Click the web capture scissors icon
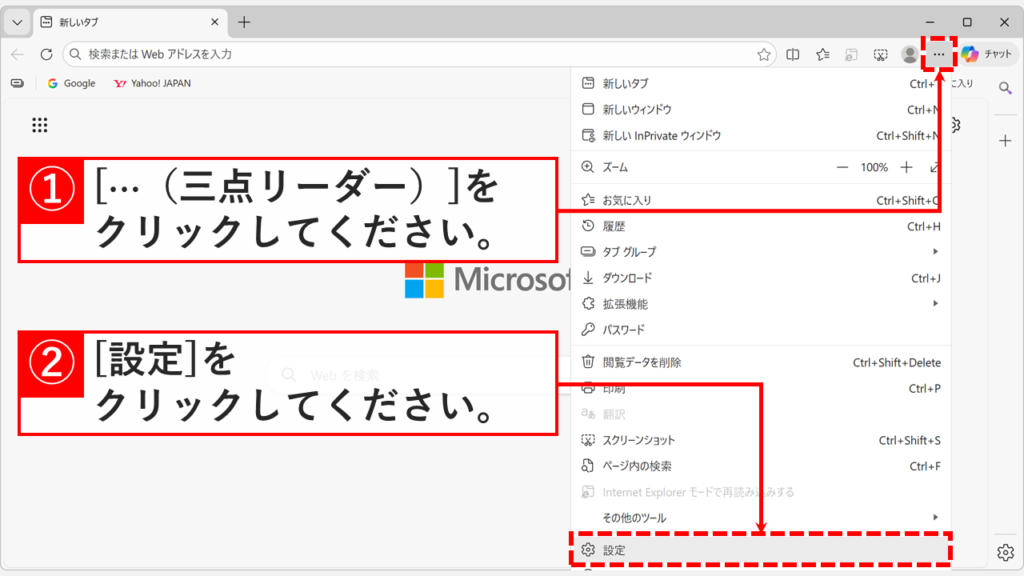Viewport: 1024px width, 576px height. point(881,54)
